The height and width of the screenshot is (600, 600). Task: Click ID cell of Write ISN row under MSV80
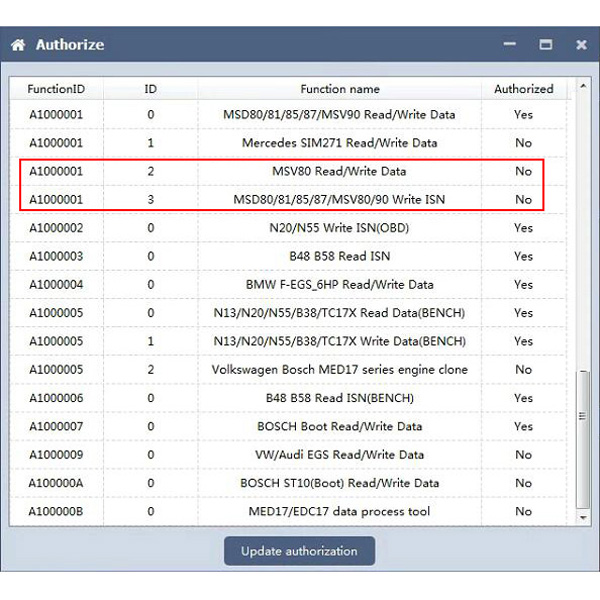[151, 199]
